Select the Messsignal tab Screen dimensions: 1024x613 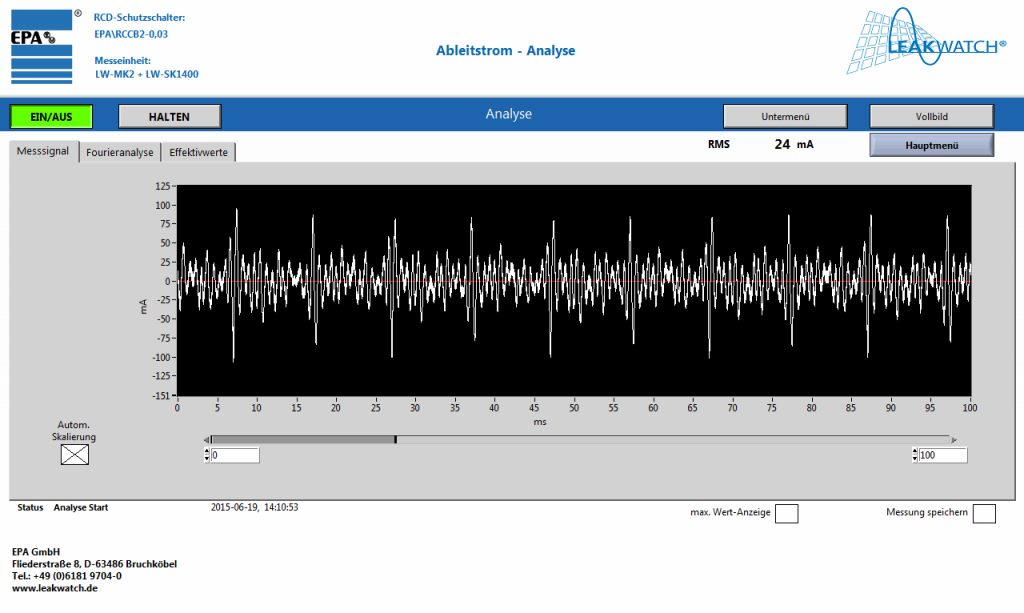tap(41, 152)
